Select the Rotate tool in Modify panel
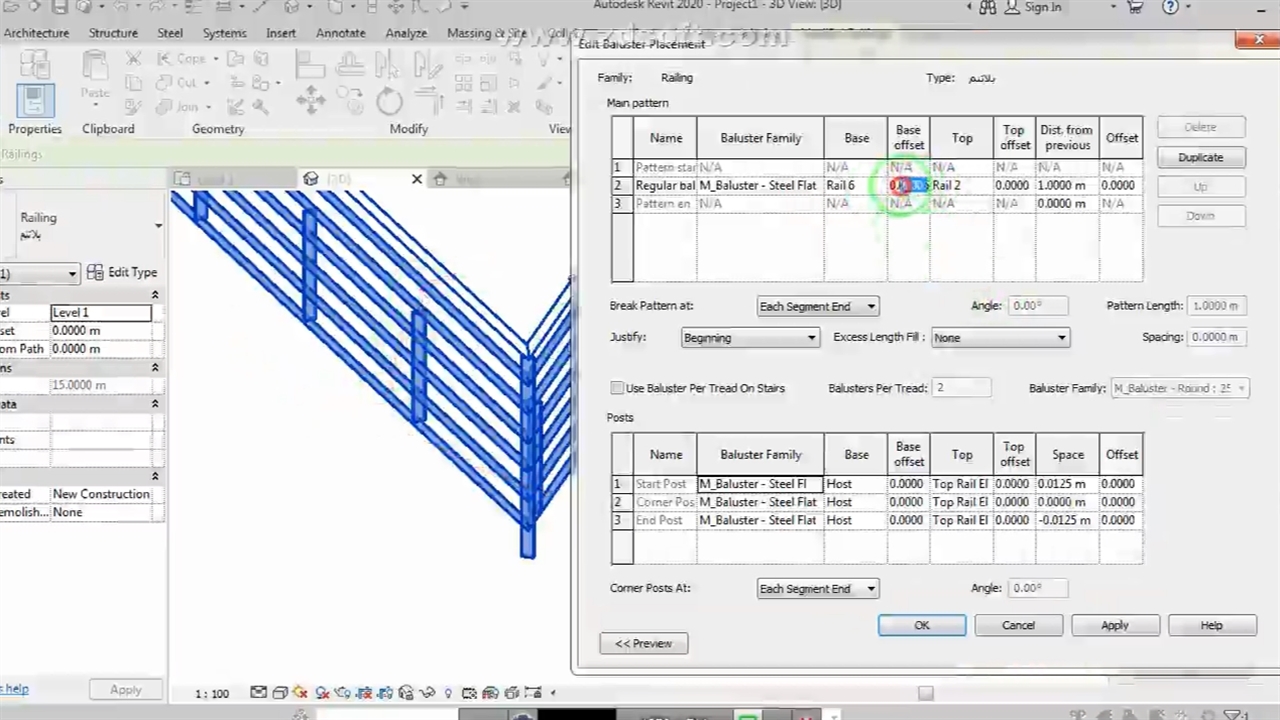 click(x=389, y=101)
